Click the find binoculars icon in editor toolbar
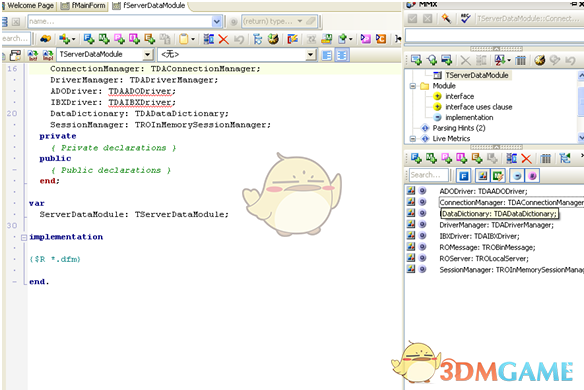This screenshot has width=584, height=390. [x=45, y=38]
